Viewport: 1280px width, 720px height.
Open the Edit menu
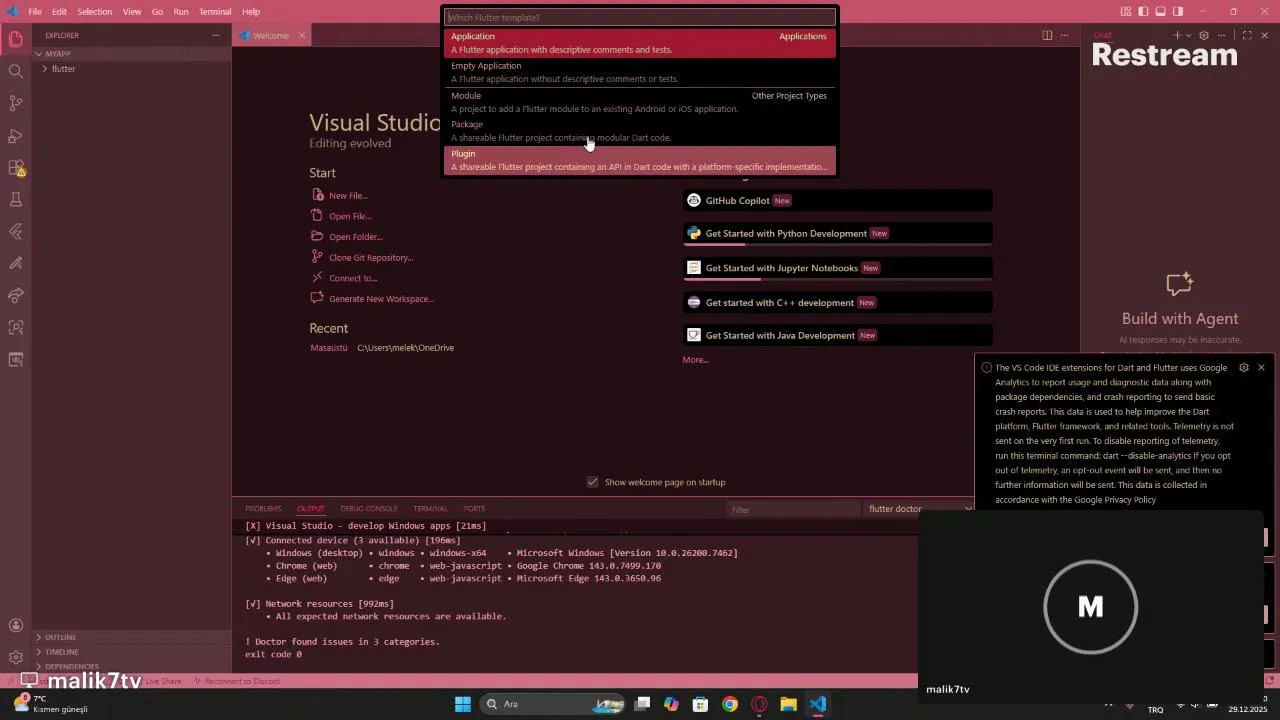[59, 11]
